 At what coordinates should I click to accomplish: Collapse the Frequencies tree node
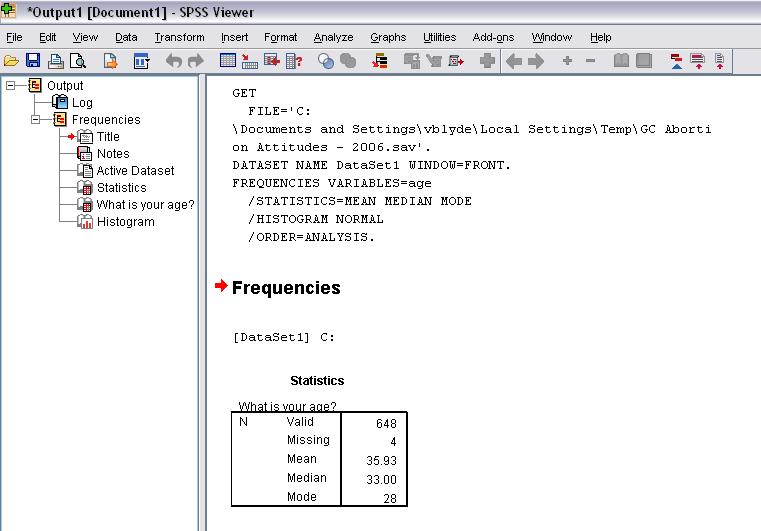pyautogui.click(x=36, y=120)
